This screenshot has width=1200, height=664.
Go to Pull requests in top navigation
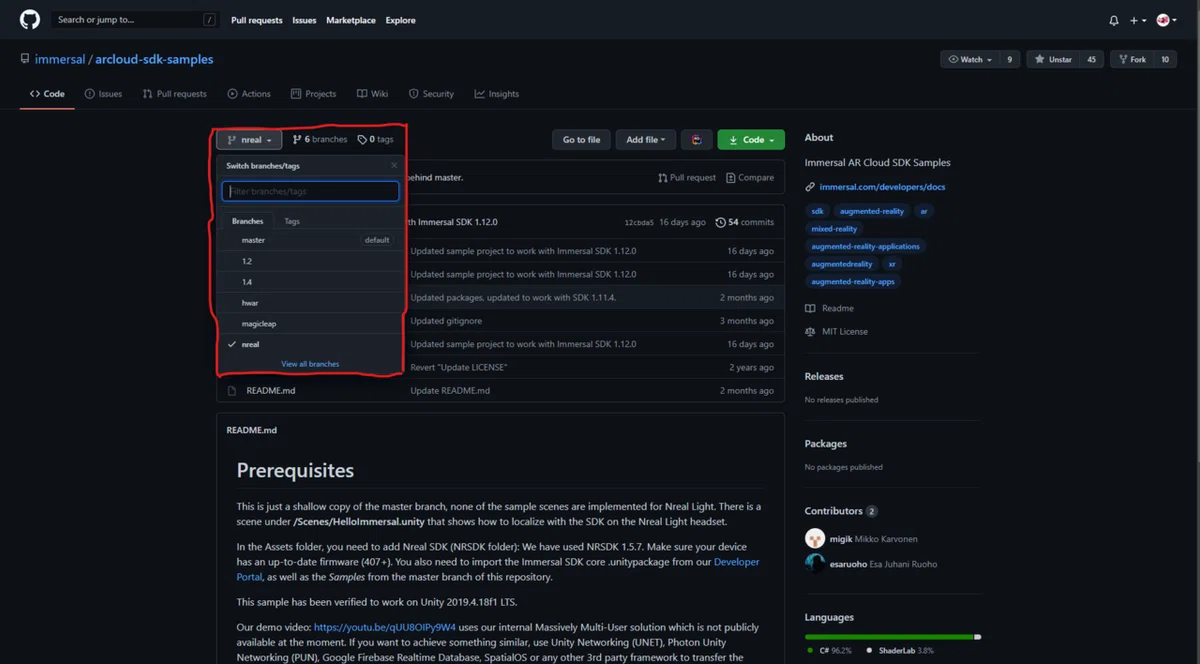pos(257,20)
